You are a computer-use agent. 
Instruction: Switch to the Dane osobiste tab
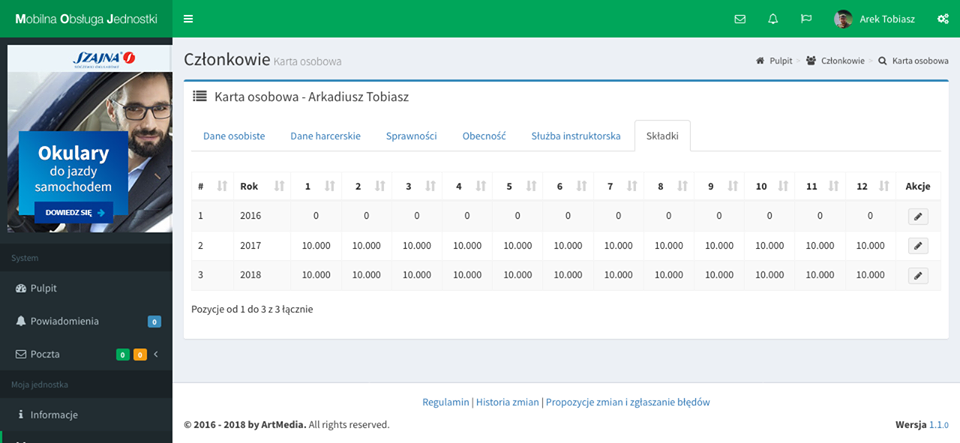coord(234,136)
